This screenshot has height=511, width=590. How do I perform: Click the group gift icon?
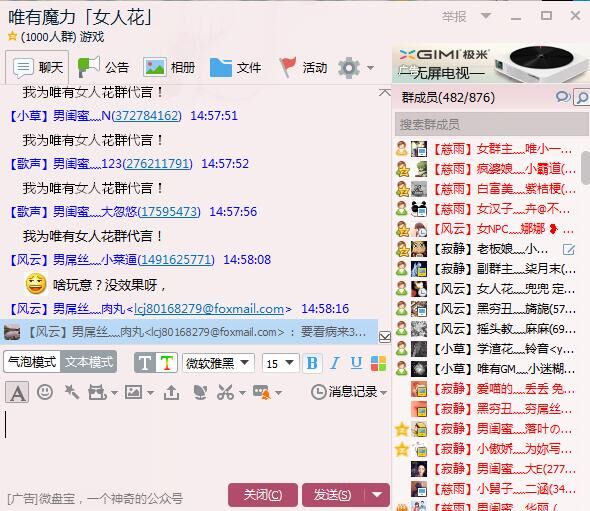97,392
